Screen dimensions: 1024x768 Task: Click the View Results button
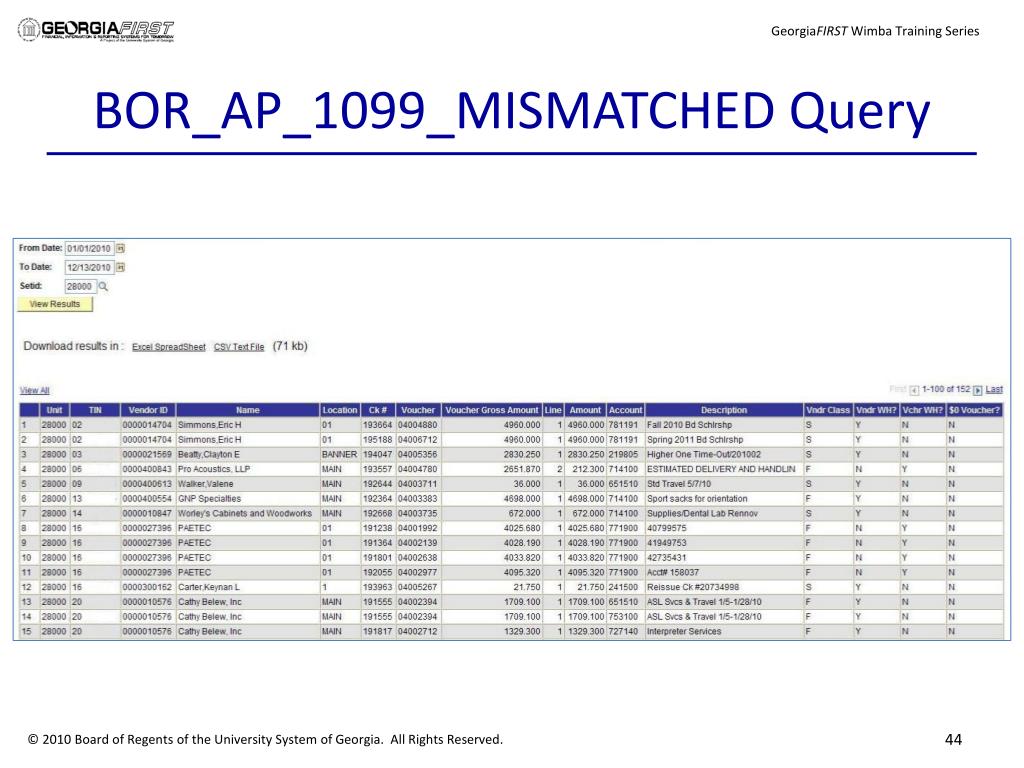55,304
